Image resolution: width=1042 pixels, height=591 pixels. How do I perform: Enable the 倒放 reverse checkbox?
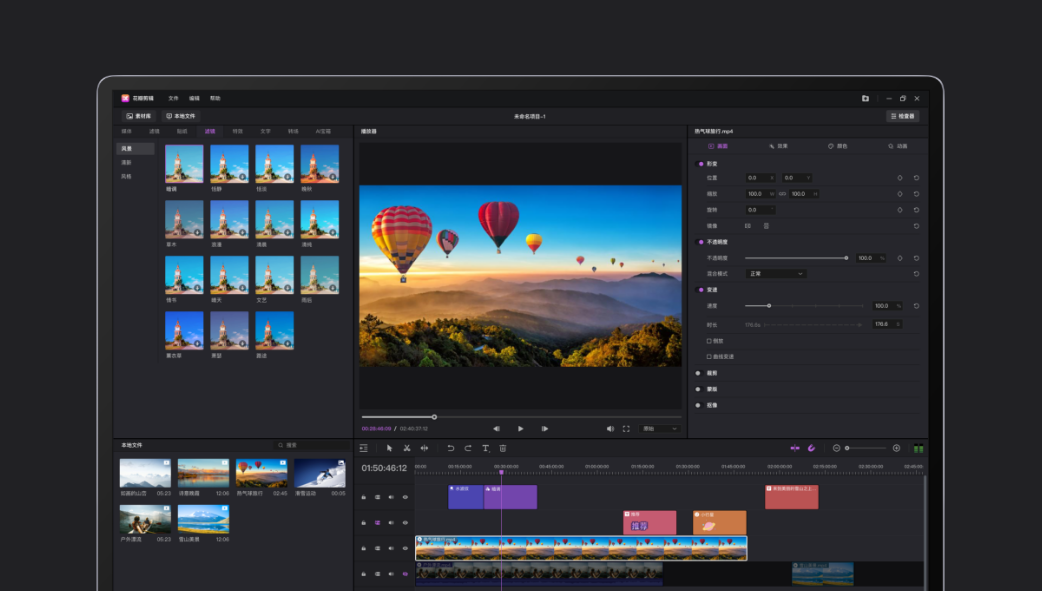coord(709,340)
